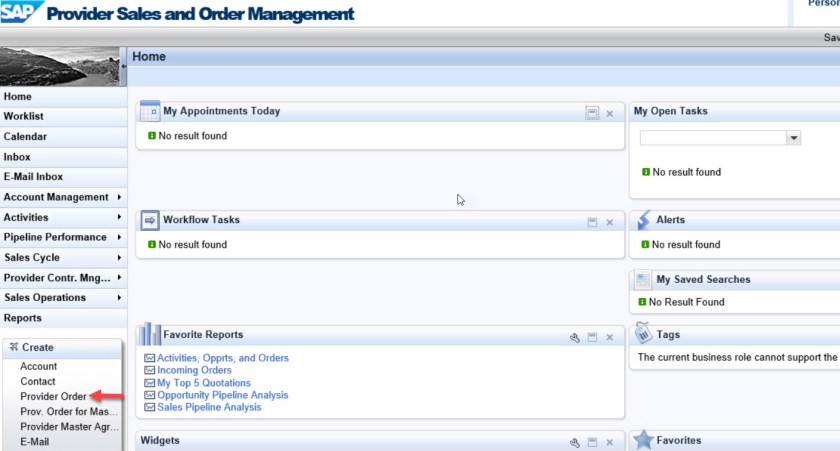840x451 pixels.
Task: Click the Favorite Reports bar chart icon
Action: 149,334
